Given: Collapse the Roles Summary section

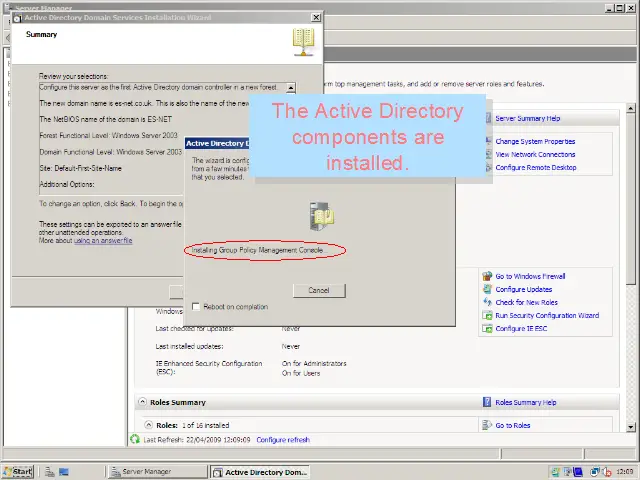Looking at the screenshot, I should pos(142,402).
